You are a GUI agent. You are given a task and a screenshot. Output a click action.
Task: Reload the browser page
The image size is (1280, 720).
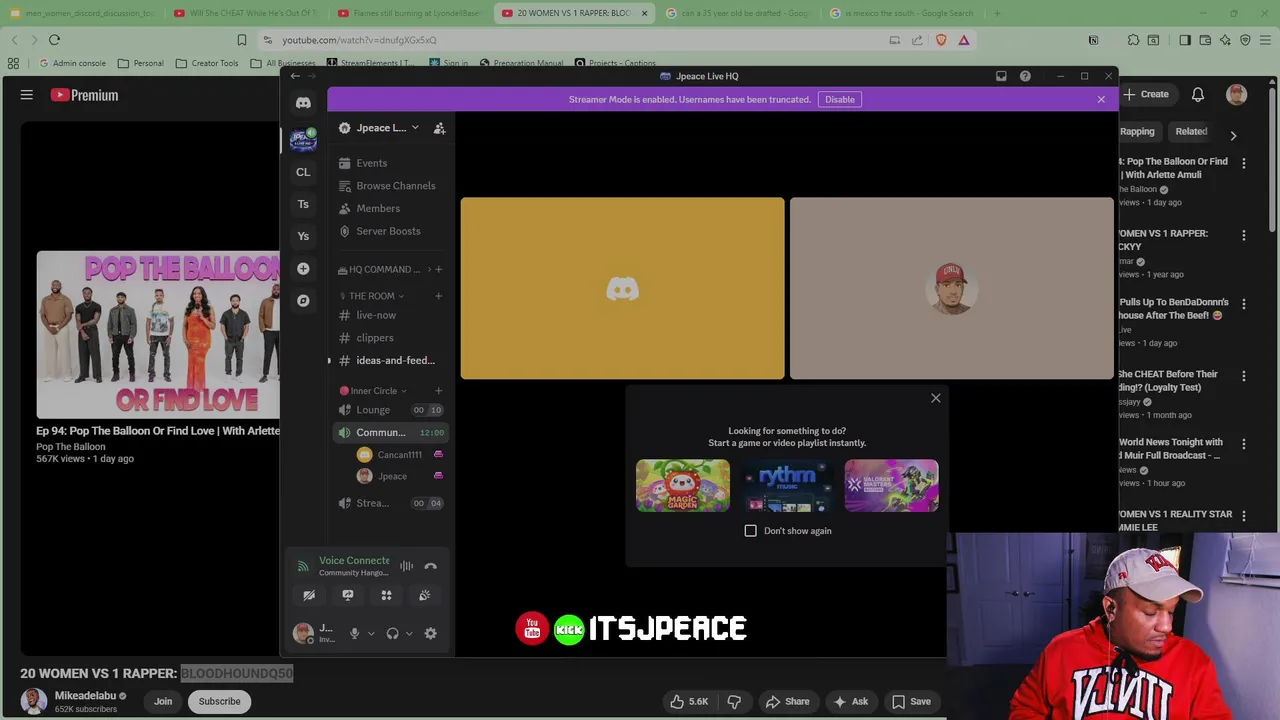[x=54, y=40]
